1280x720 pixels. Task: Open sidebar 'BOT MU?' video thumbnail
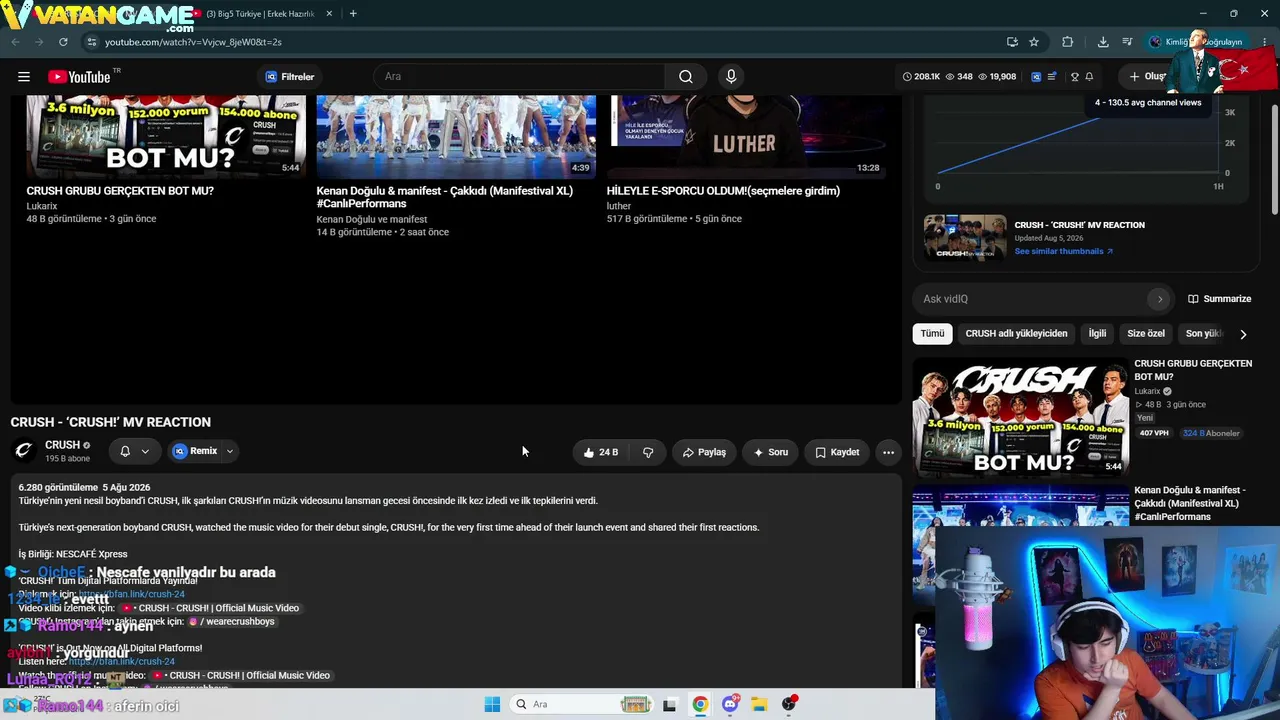point(1020,417)
